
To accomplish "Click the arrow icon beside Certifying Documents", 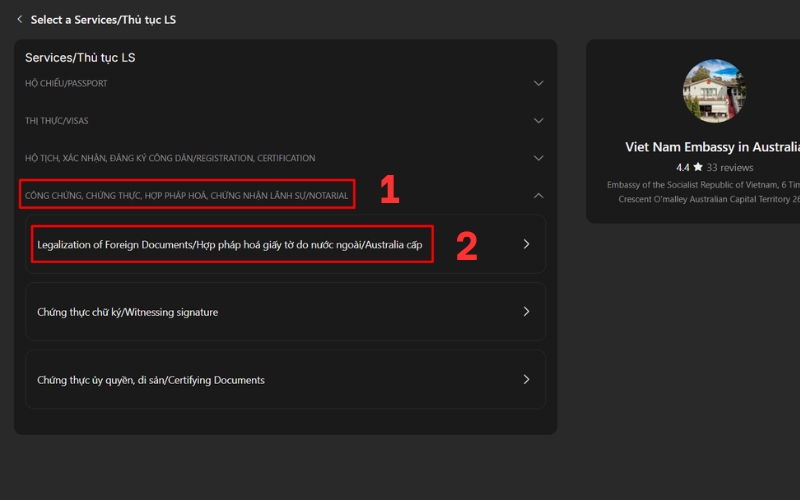I will click(x=526, y=380).
